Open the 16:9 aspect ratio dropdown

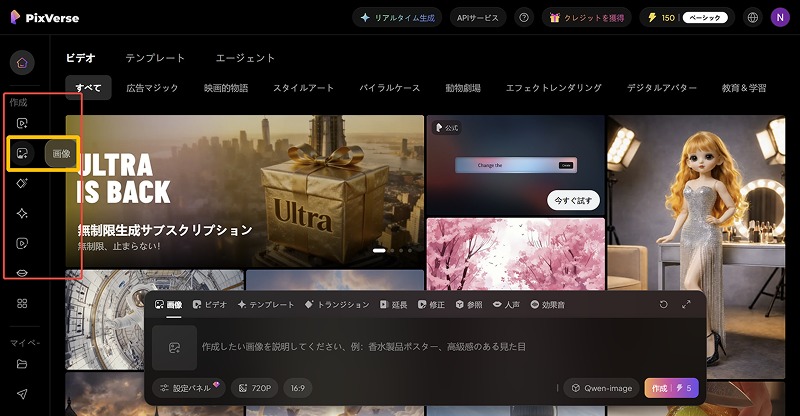coord(298,388)
